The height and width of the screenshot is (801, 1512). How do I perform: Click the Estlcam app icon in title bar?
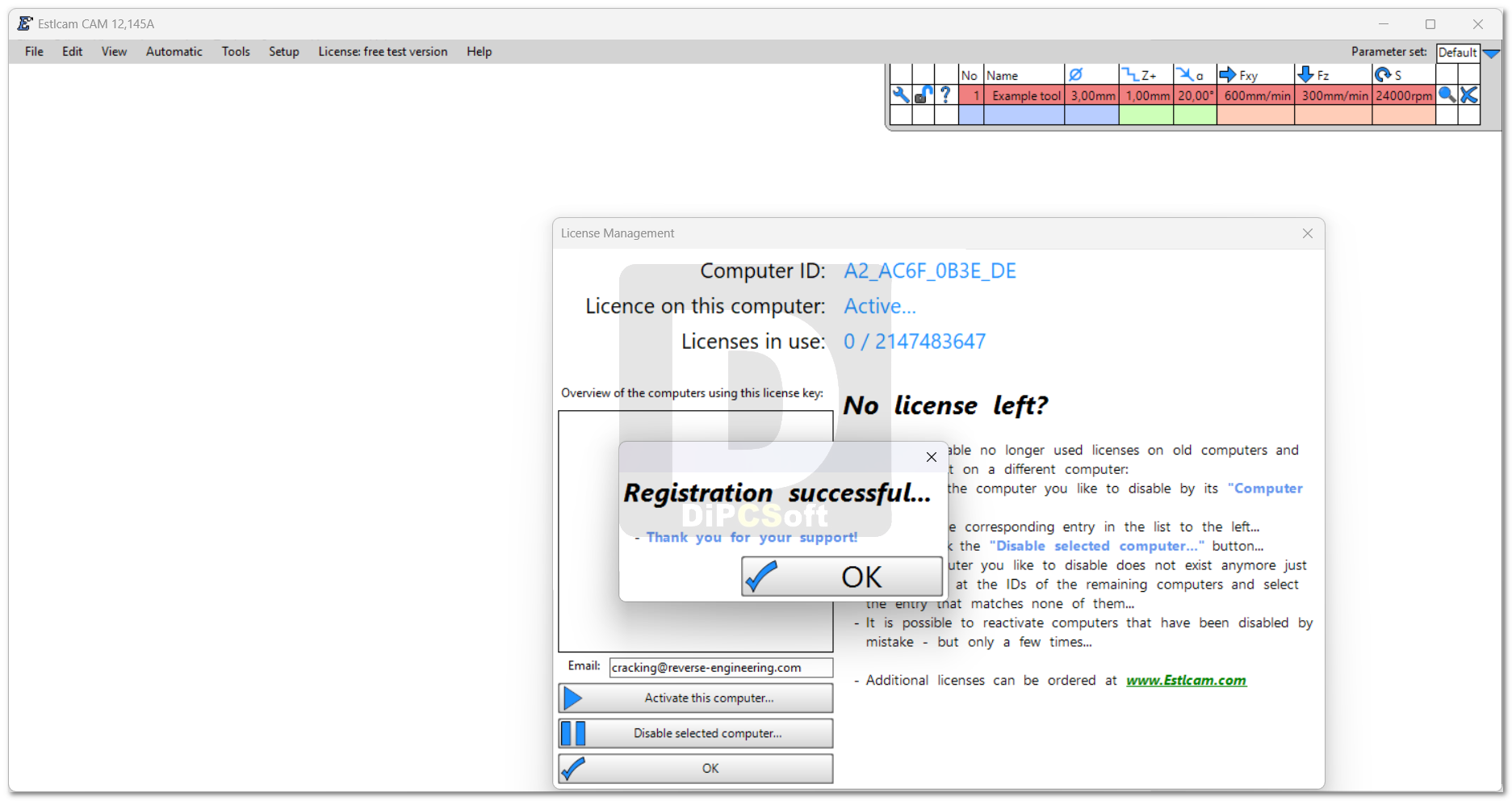point(25,23)
